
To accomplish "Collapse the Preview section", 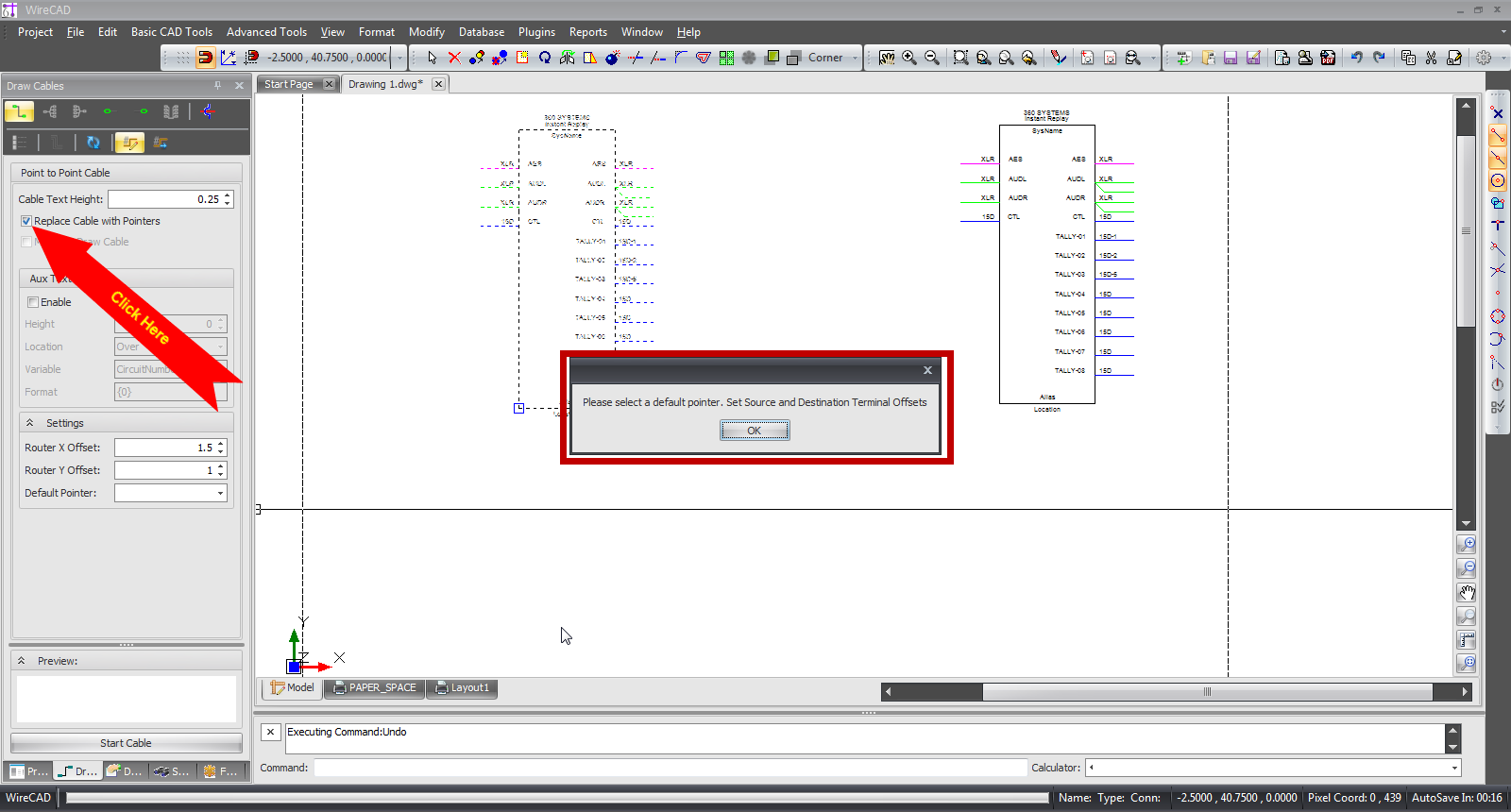I will tap(21, 661).
